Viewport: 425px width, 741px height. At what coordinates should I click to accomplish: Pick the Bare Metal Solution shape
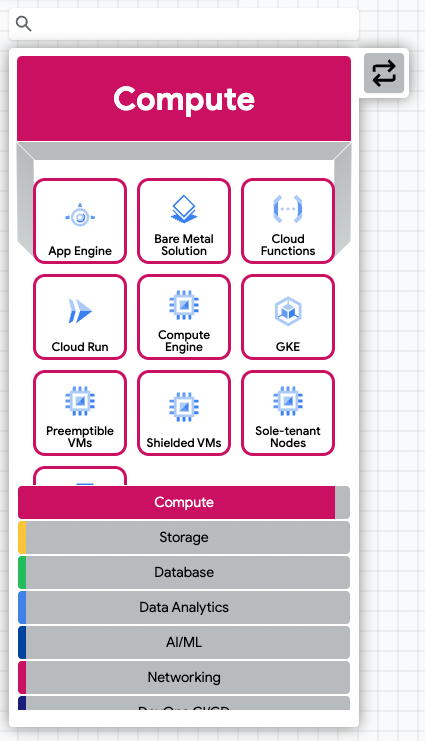click(x=184, y=221)
